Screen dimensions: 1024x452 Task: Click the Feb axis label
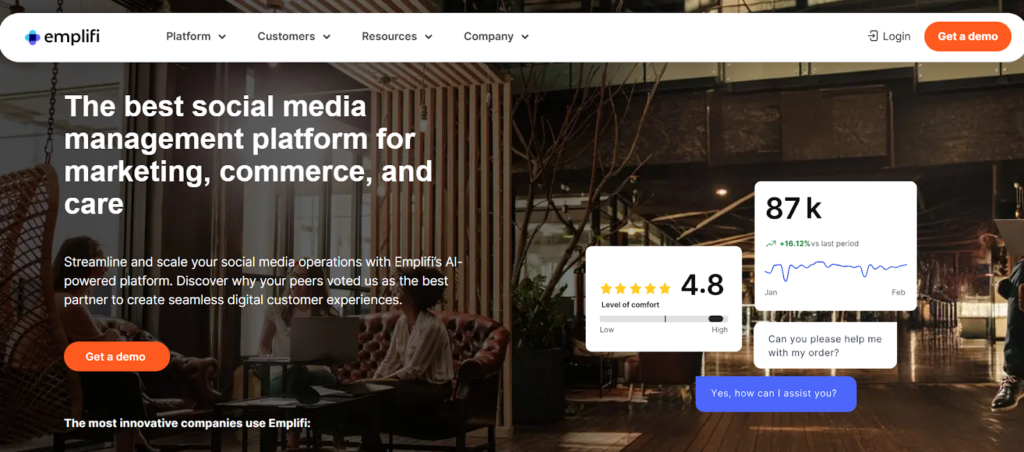899,293
